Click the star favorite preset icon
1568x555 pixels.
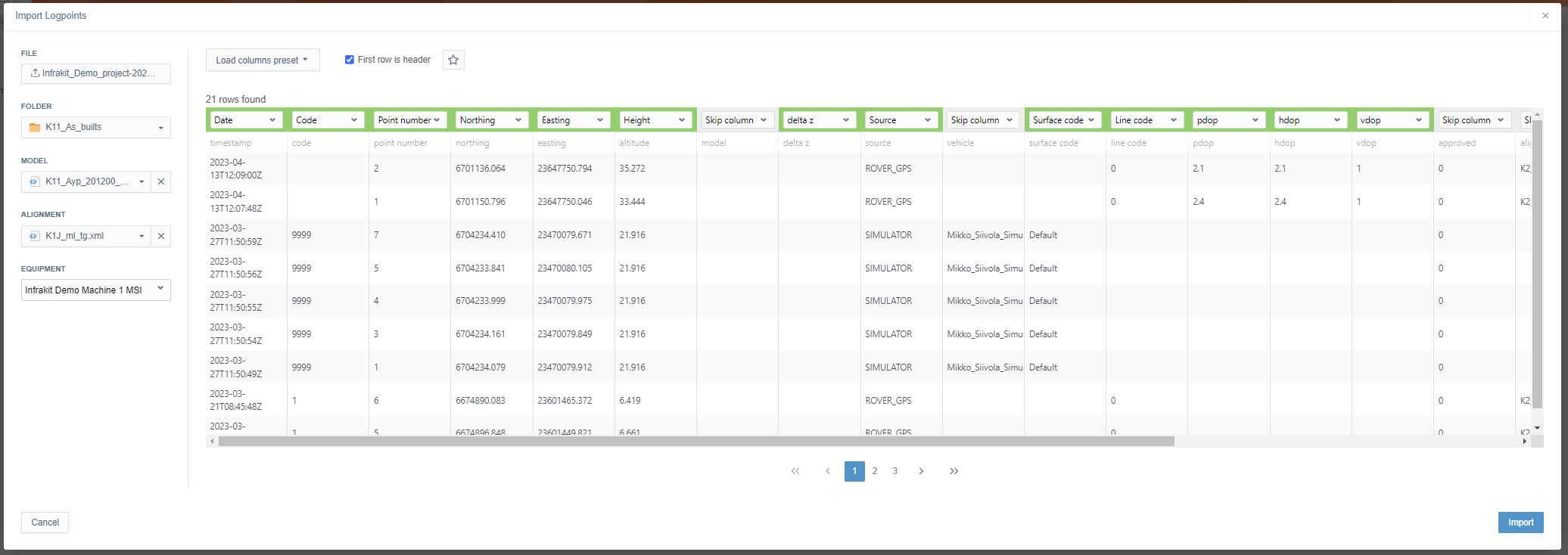point(453,60)
